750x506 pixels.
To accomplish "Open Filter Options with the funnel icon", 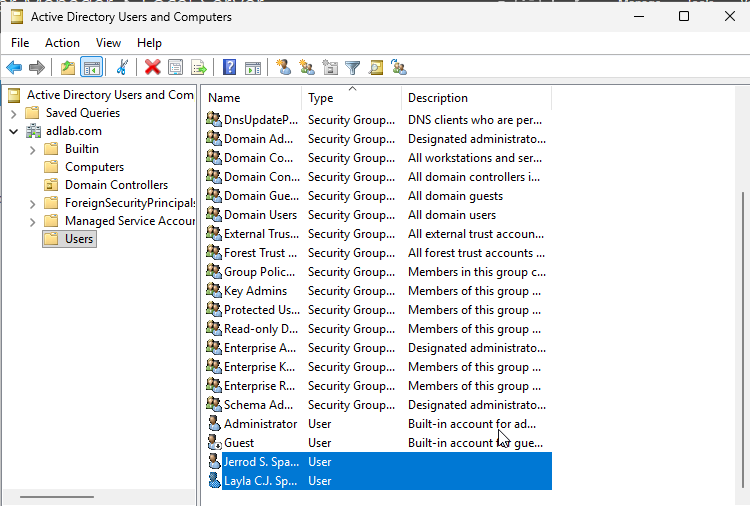I will point(353,67).
